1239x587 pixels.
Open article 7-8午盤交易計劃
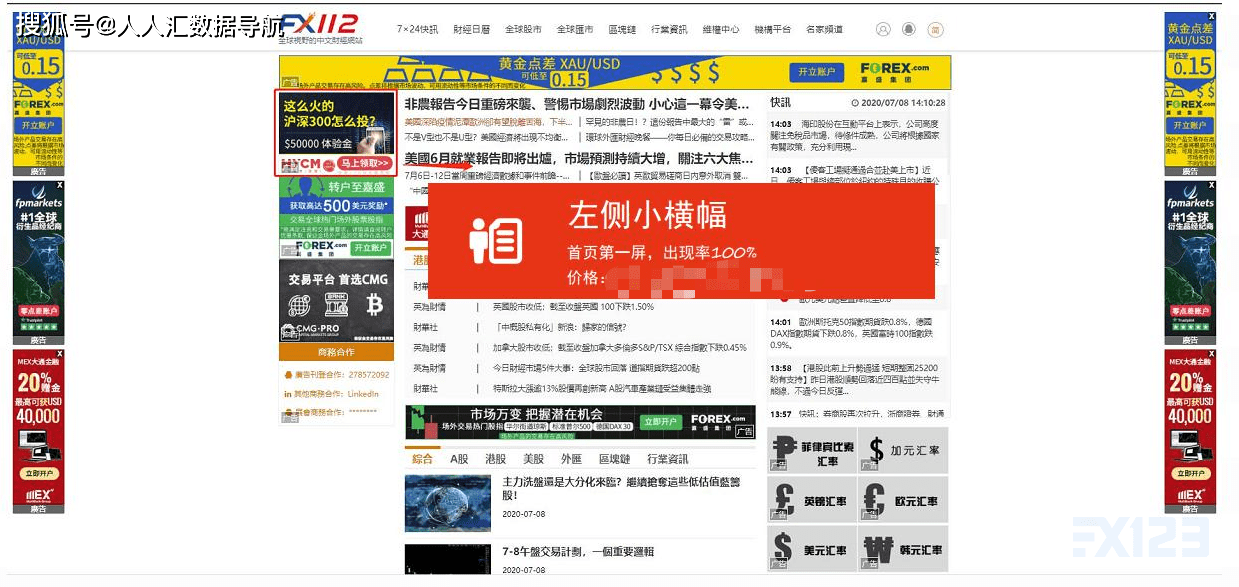point(578,552)
